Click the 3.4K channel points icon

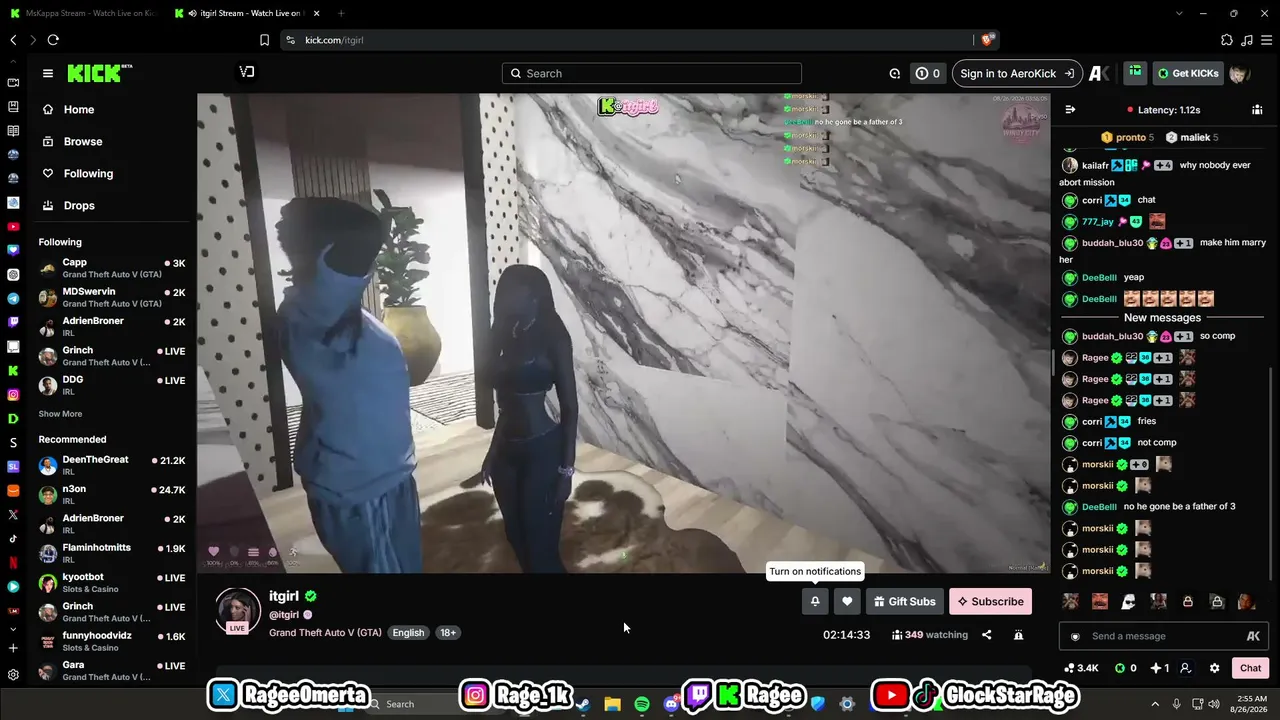(1081, 668)
